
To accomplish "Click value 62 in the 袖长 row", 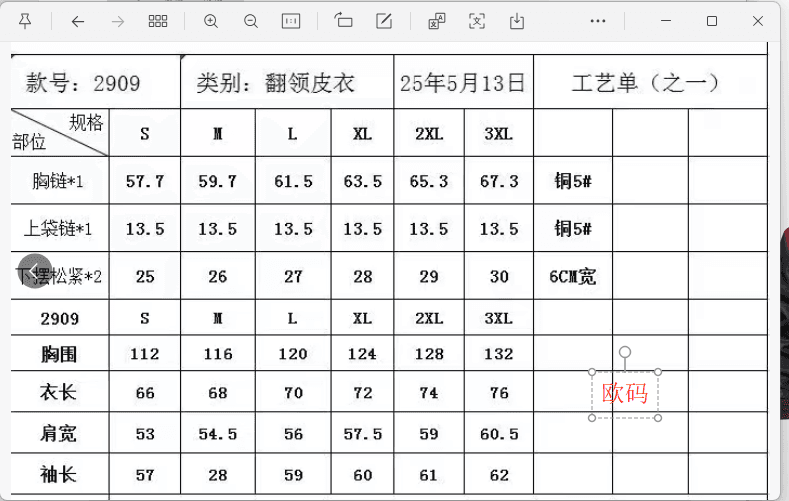I will [x=499, y=475].
